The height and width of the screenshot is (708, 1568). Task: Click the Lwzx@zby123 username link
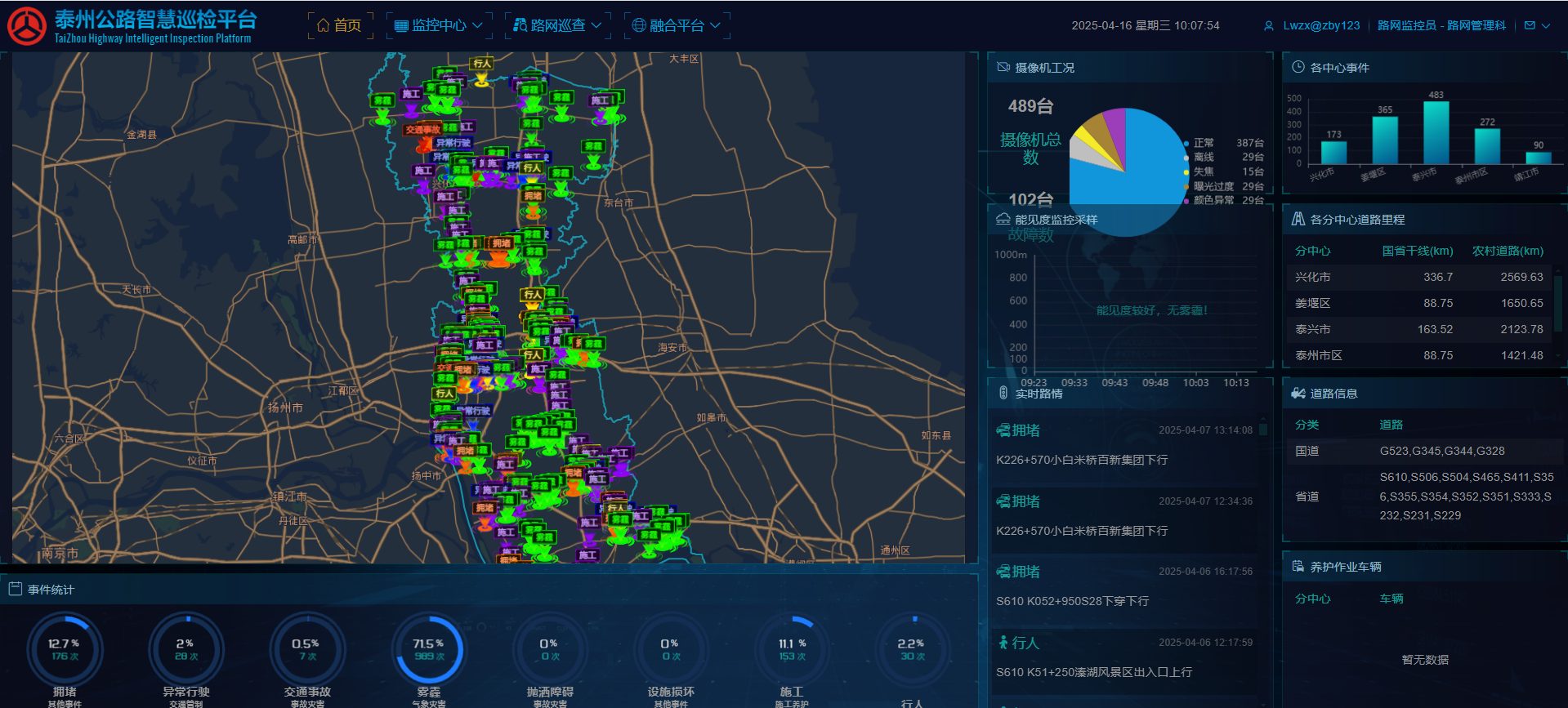point(1321,25)
